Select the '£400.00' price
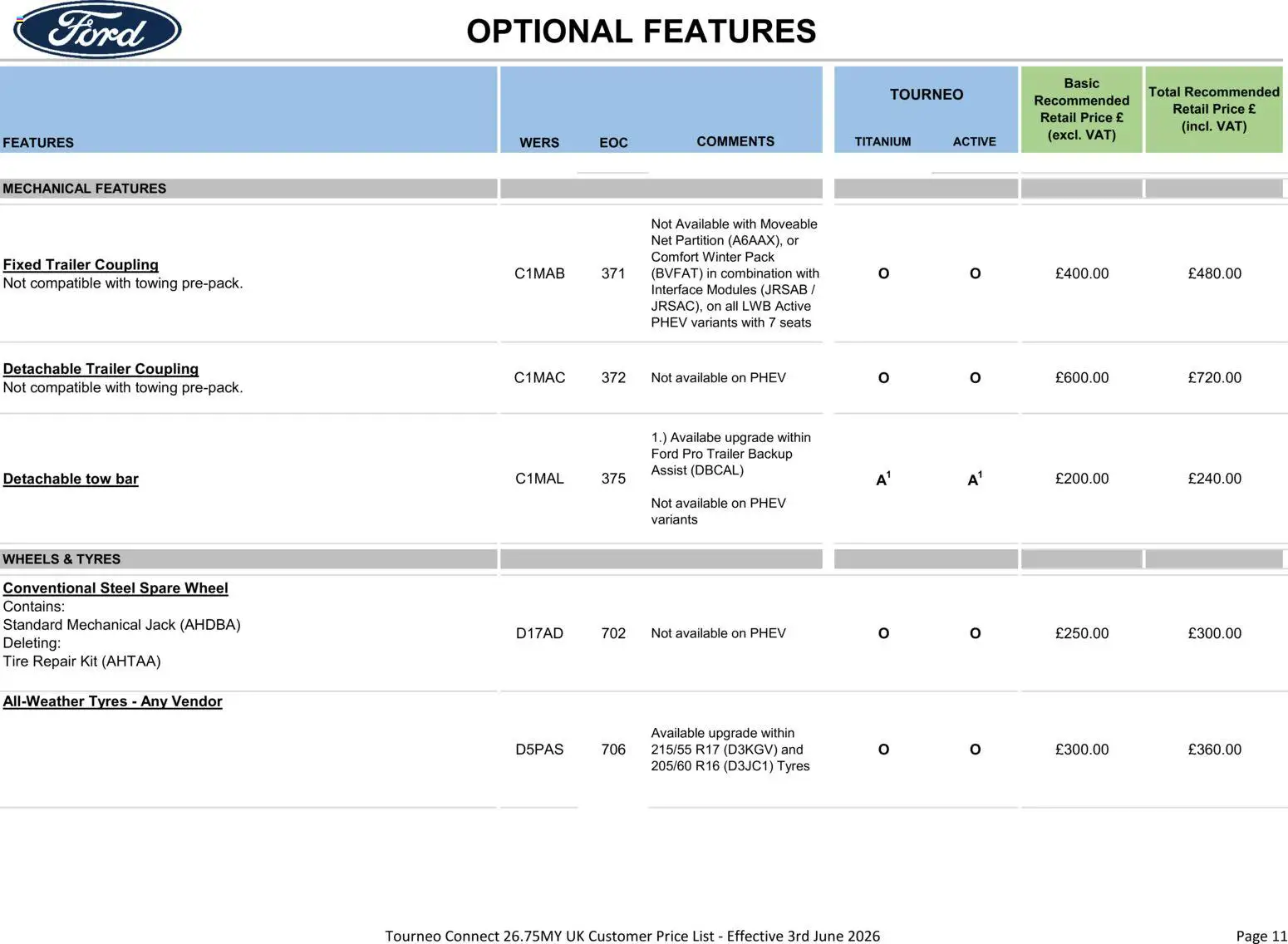Viewport: 1288px width, 944px height. coord(1082,273)
